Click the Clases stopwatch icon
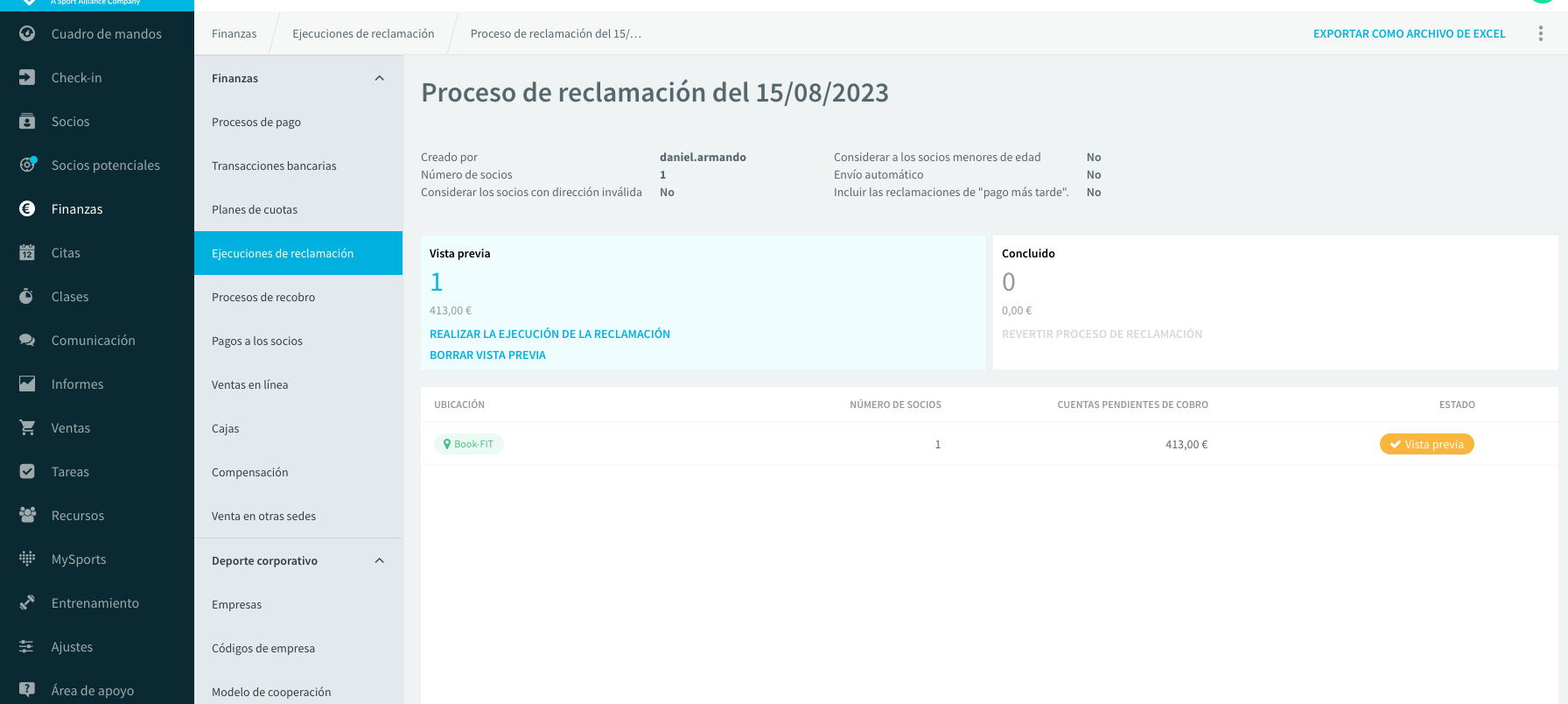 (x=27, y=296)
